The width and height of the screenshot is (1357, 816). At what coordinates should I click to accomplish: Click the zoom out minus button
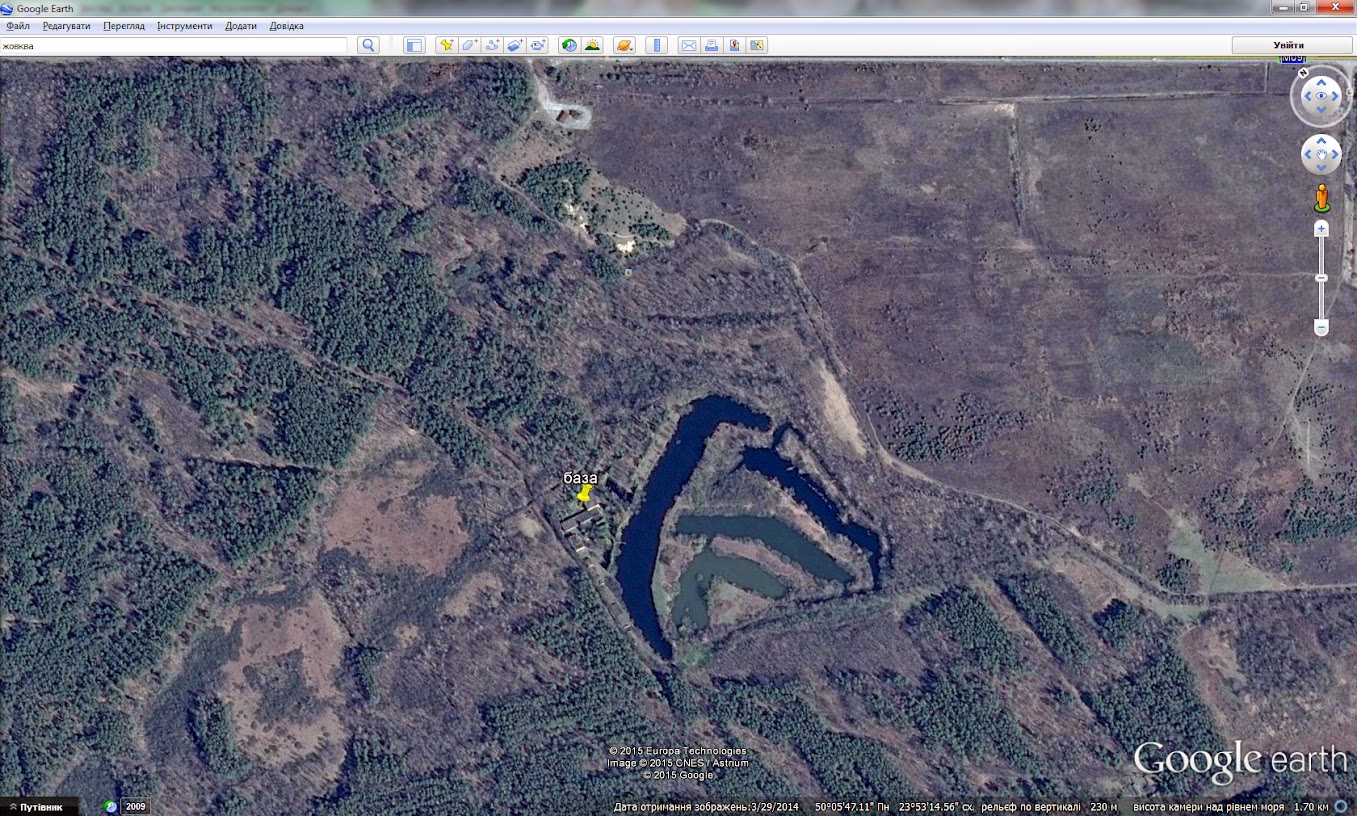pyautogui.click(x=1321, y=327)
